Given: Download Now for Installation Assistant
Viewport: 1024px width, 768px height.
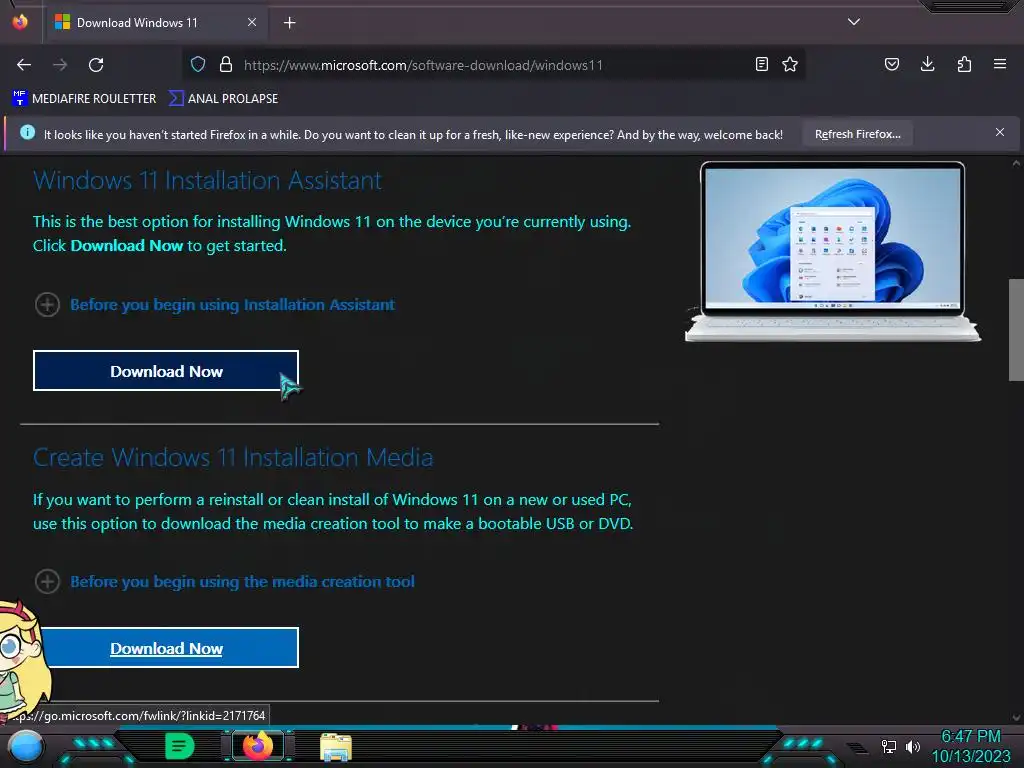Looking at the screenshot, I should coord(166,371).
